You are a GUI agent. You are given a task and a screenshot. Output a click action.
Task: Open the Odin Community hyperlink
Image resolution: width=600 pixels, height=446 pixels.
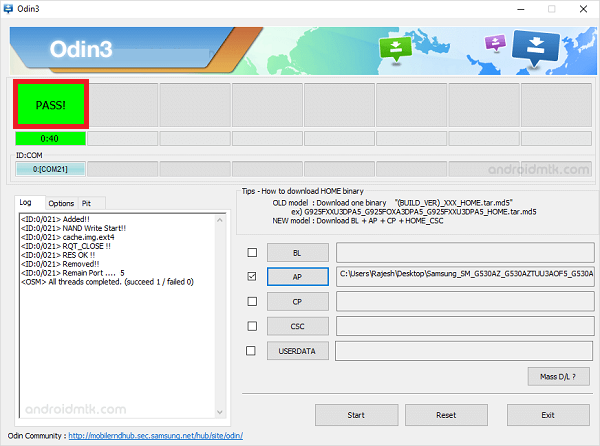[156, 436]
